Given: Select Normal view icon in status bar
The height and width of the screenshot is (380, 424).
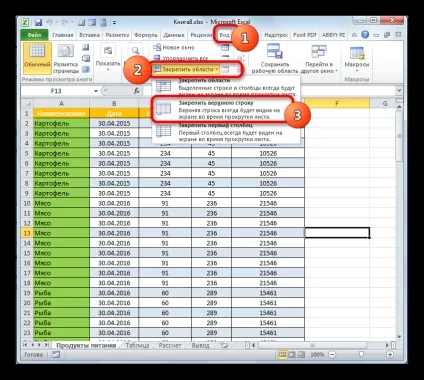Looking at the screenshot, I should 283,354.
